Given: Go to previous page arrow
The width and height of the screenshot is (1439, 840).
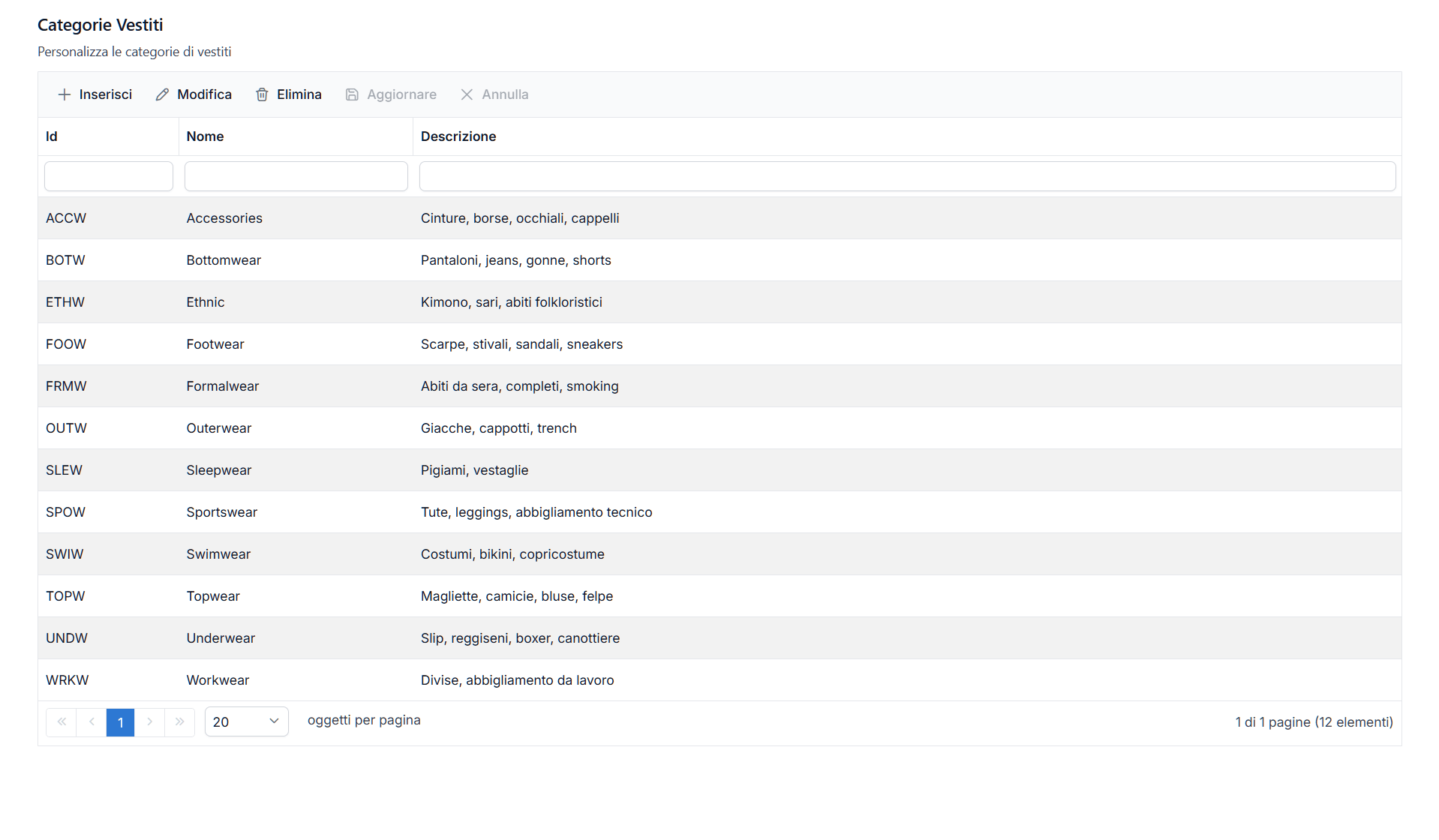Looking at the screenshot, I should tap(92, 722).
